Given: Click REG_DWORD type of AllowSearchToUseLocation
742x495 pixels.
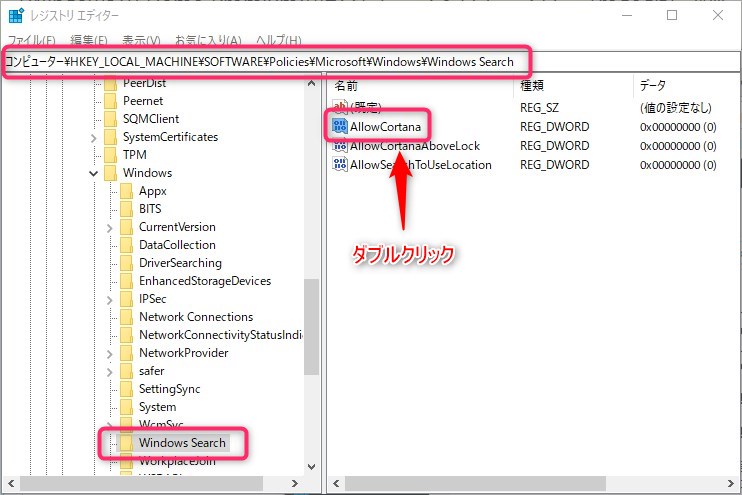Looking at the screenshot, I should pos(555,165).
